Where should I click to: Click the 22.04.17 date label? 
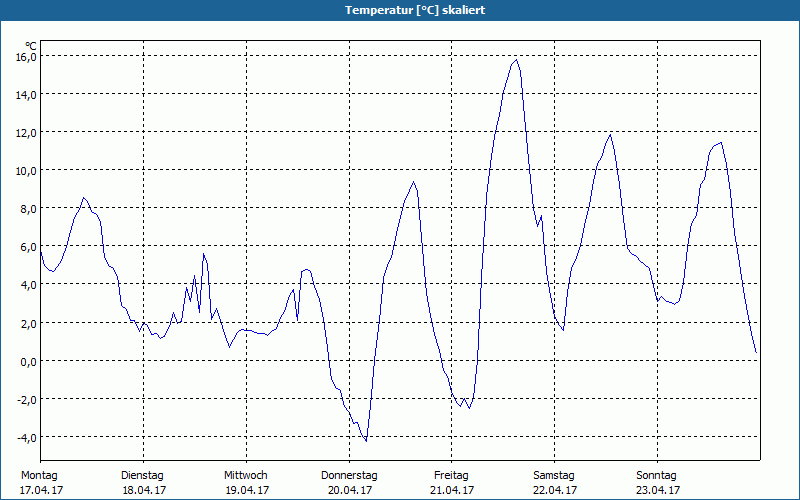click(555, 490)
